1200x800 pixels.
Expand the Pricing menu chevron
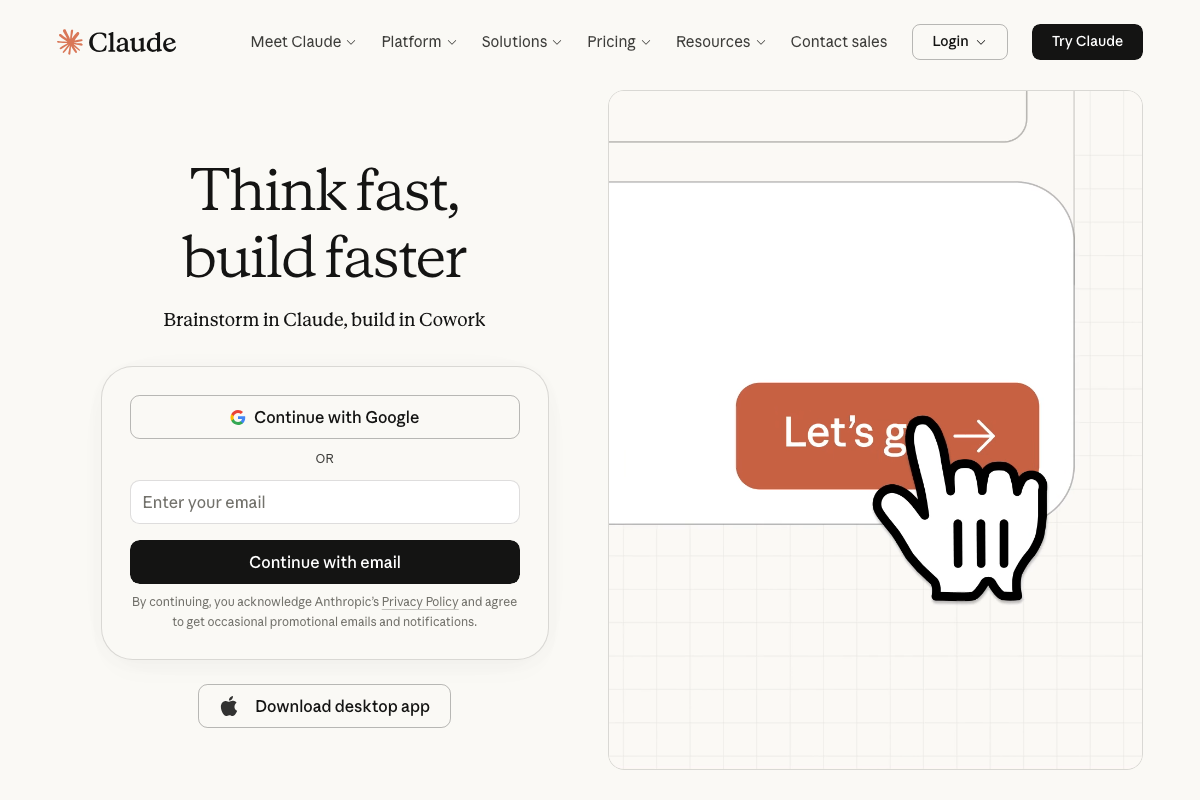click(x=646, y=42)
